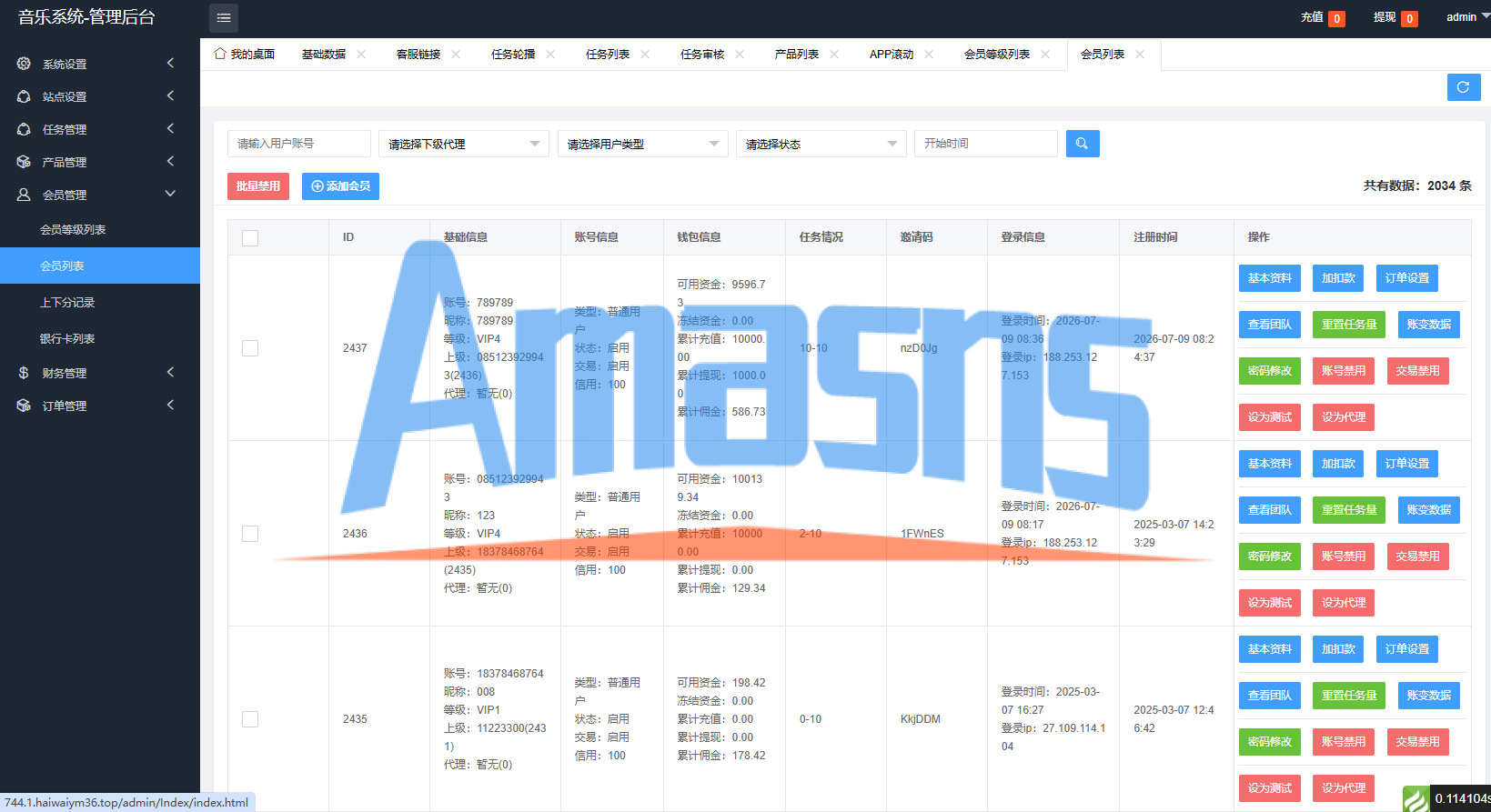Image resolution: width=1491 pixels, height=812 pixels.
Task: Check the checkbox for member ID 2436
Action: (x=250, y=534)
